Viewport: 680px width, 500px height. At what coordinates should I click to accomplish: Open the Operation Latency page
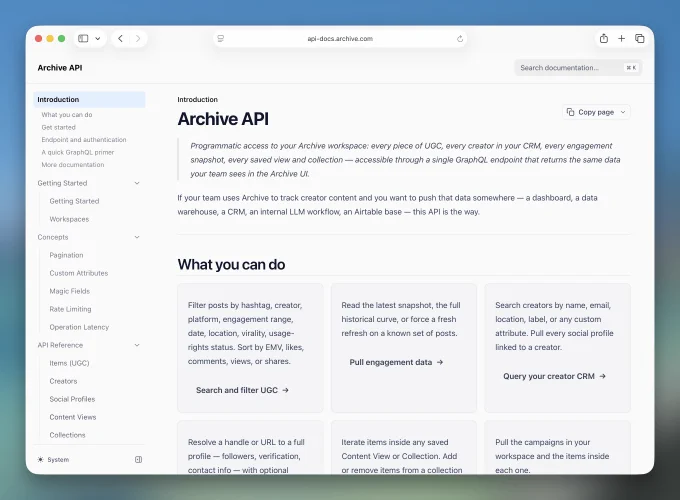(79, 327)
